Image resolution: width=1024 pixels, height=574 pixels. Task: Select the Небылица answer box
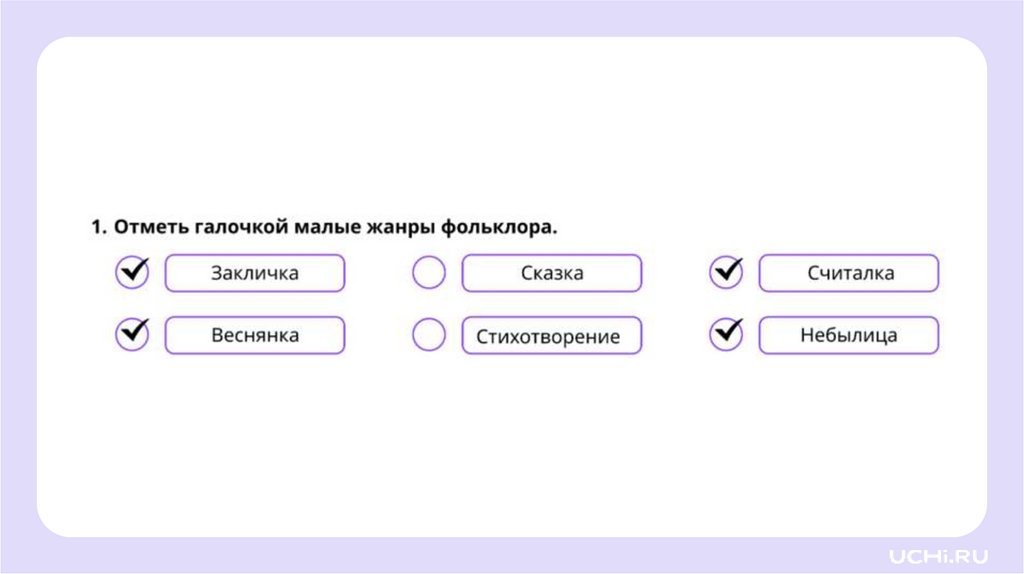coord(849,335)
